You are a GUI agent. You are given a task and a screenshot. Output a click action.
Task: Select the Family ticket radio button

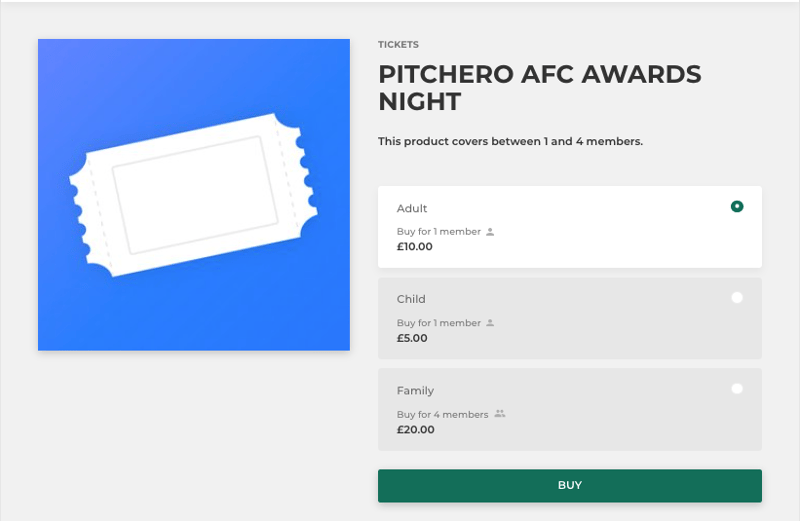point(737,389)
